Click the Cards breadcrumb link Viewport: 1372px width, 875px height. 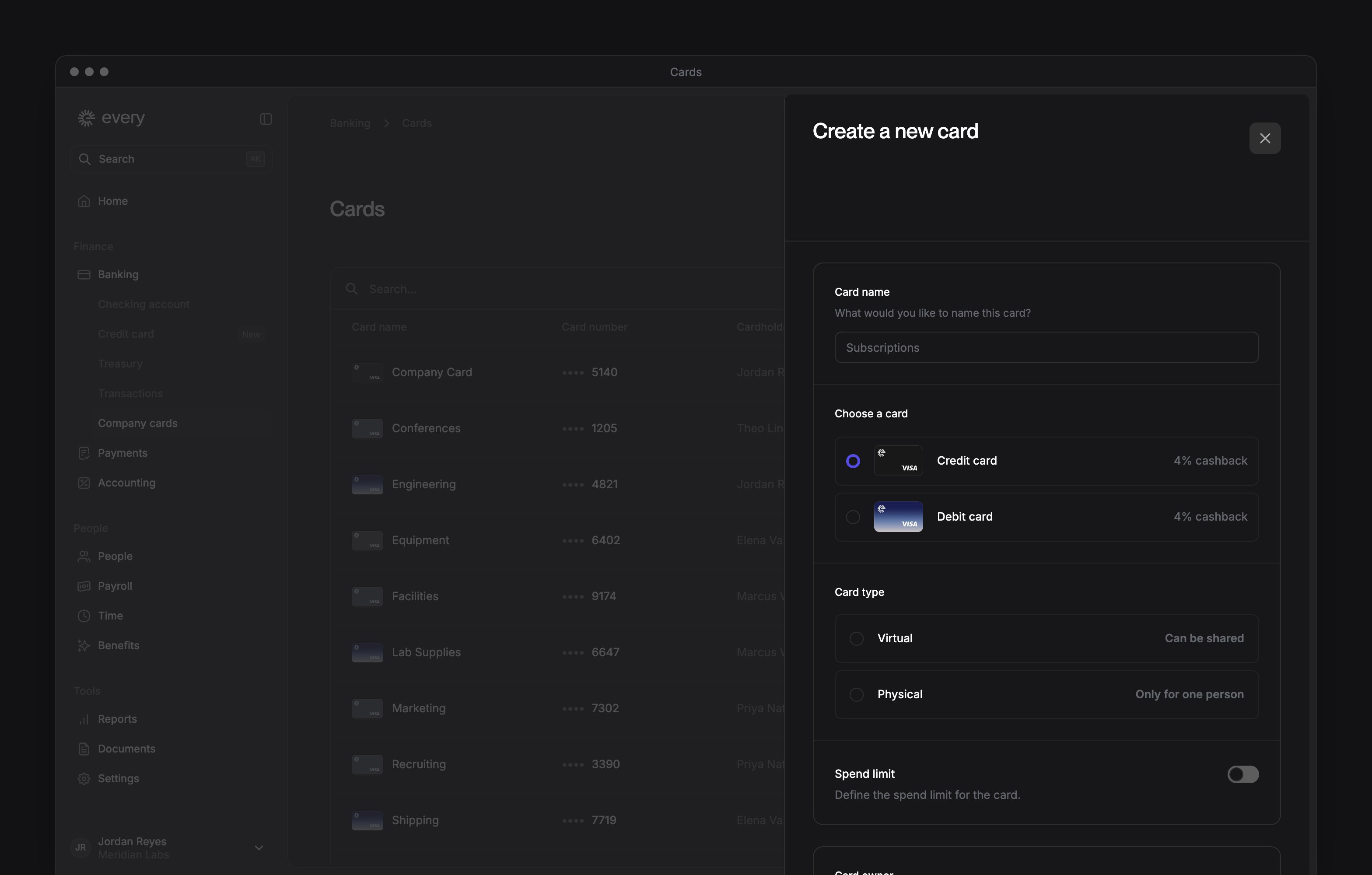coord(416,123)
